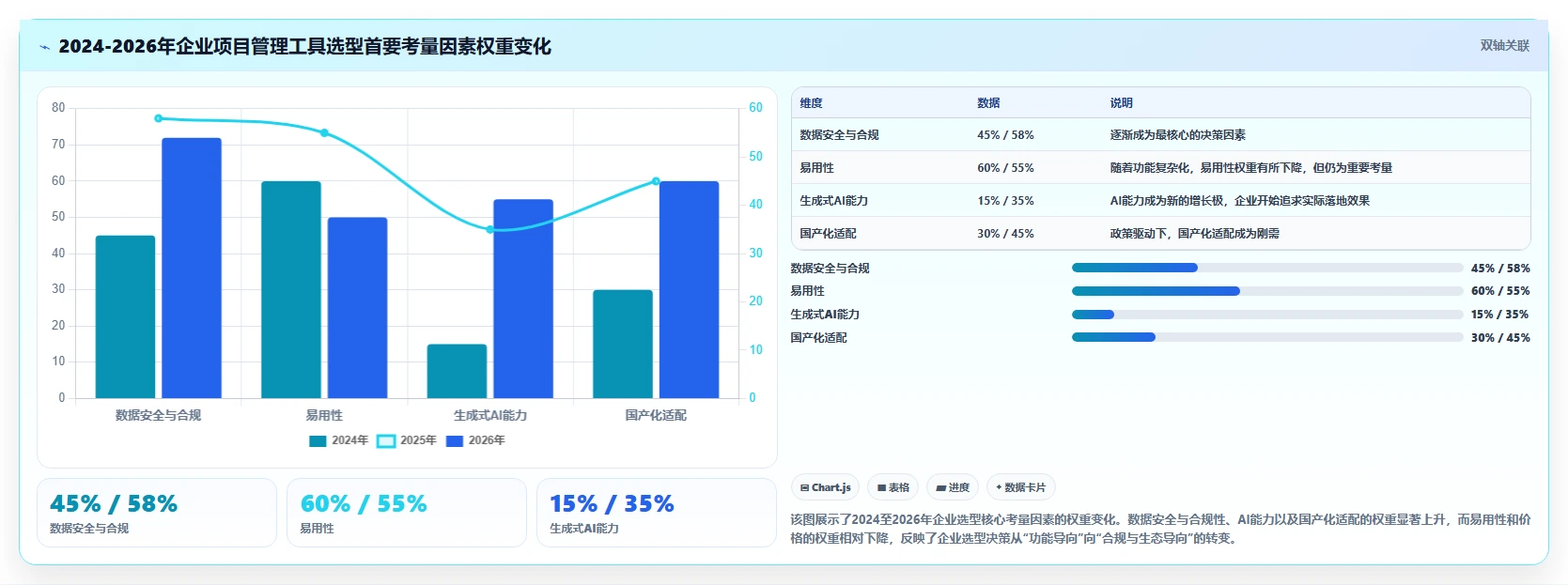This screenshot has width=1568, height=585.
Task: Select the 表格 tag chip
Action: [x=893, y=487]
